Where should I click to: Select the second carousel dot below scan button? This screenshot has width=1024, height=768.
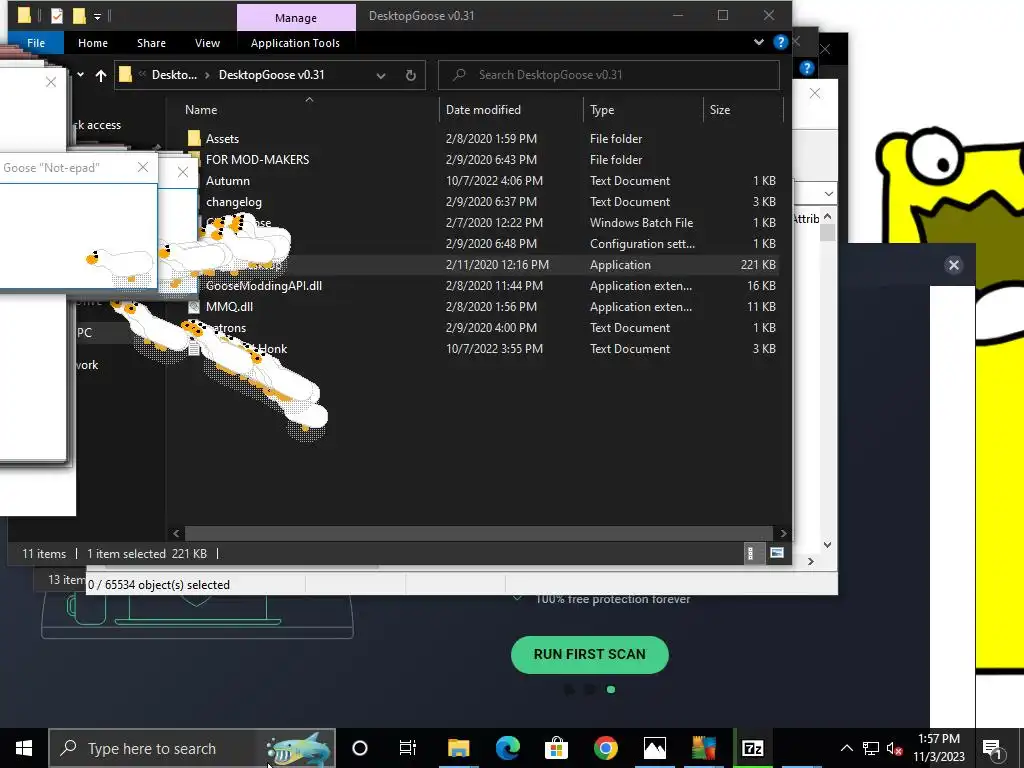pyautogui.click(x=590, y=689)
